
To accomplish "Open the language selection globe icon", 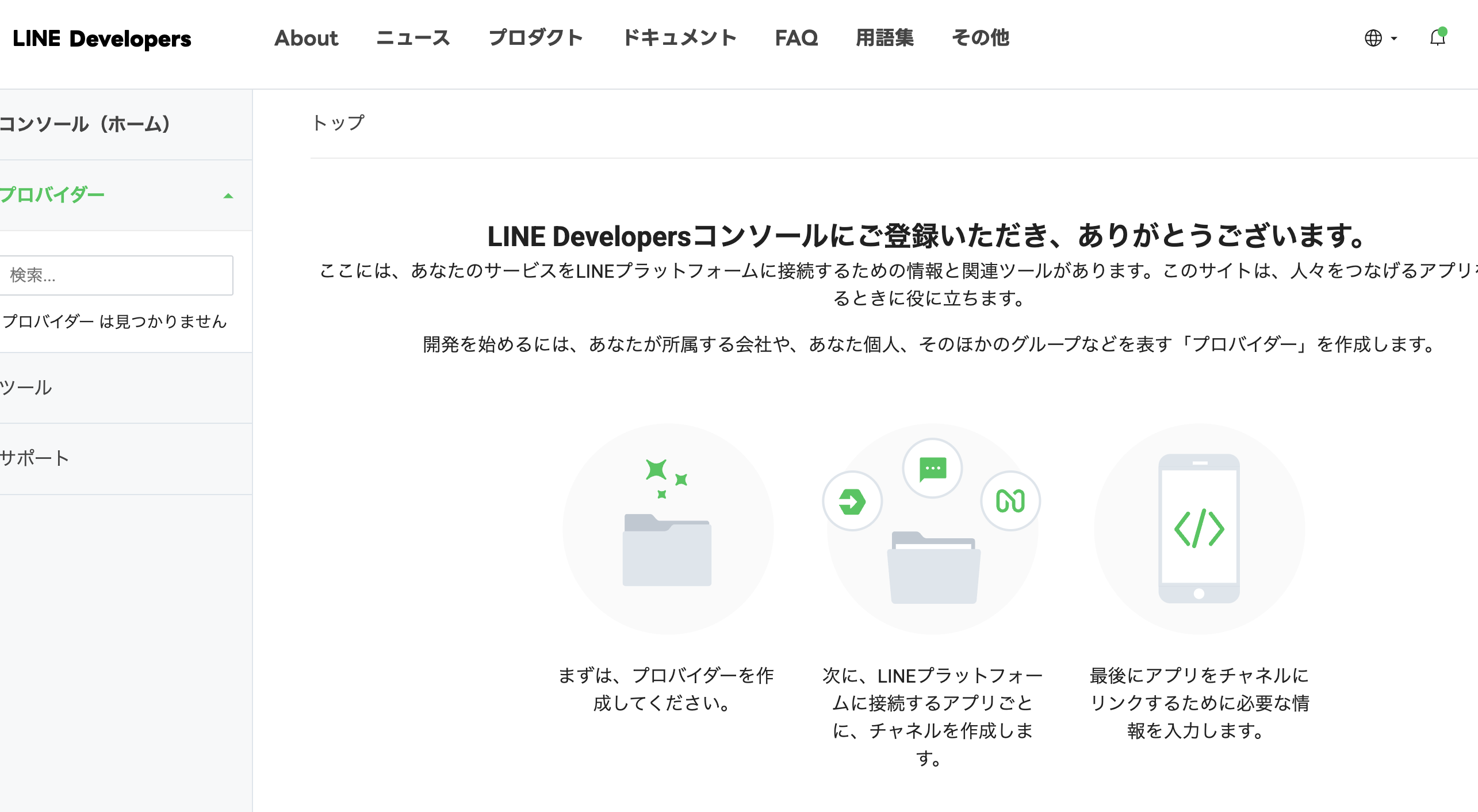I will [1373, 38].
